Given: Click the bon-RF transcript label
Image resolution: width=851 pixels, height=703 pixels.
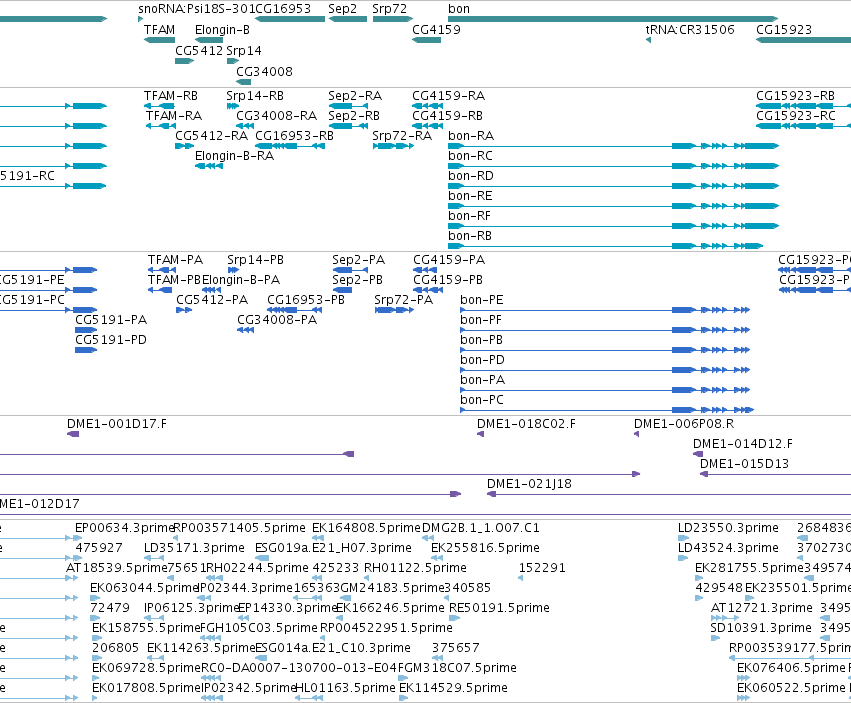Looking at the screenshot, I should (469, 217).
